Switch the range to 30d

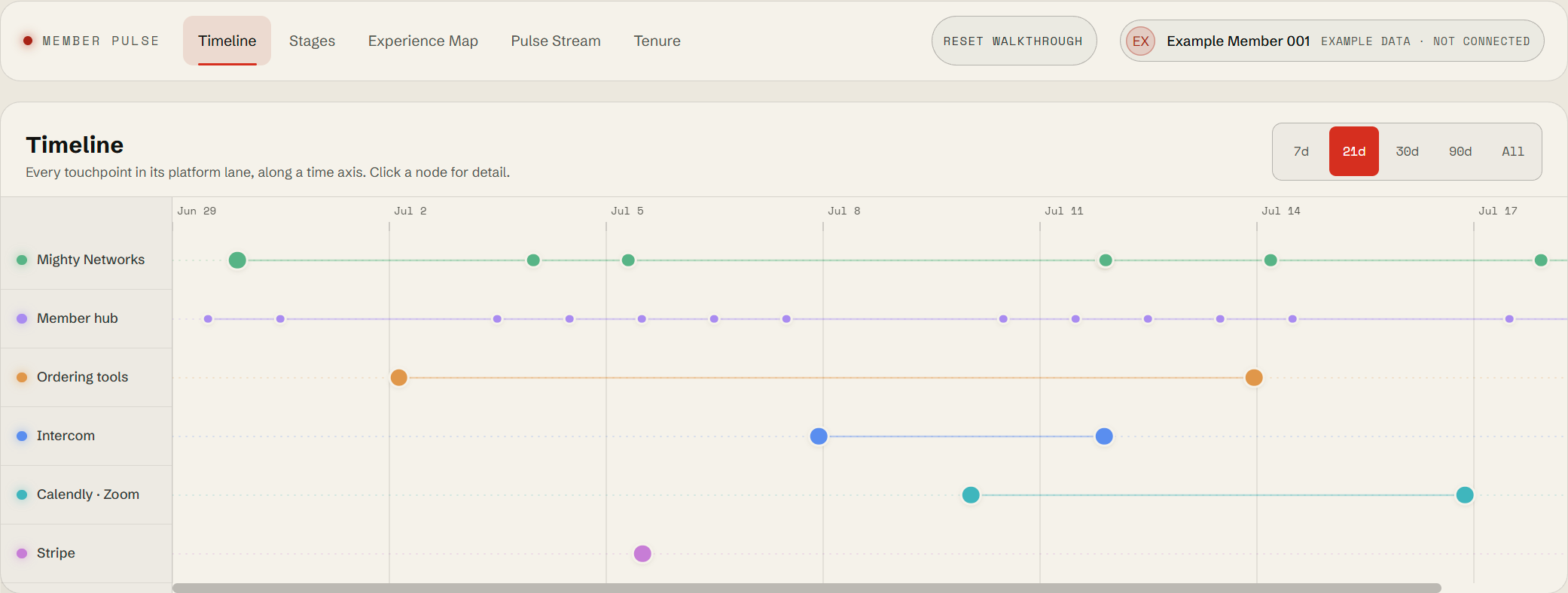(1407, 151)
